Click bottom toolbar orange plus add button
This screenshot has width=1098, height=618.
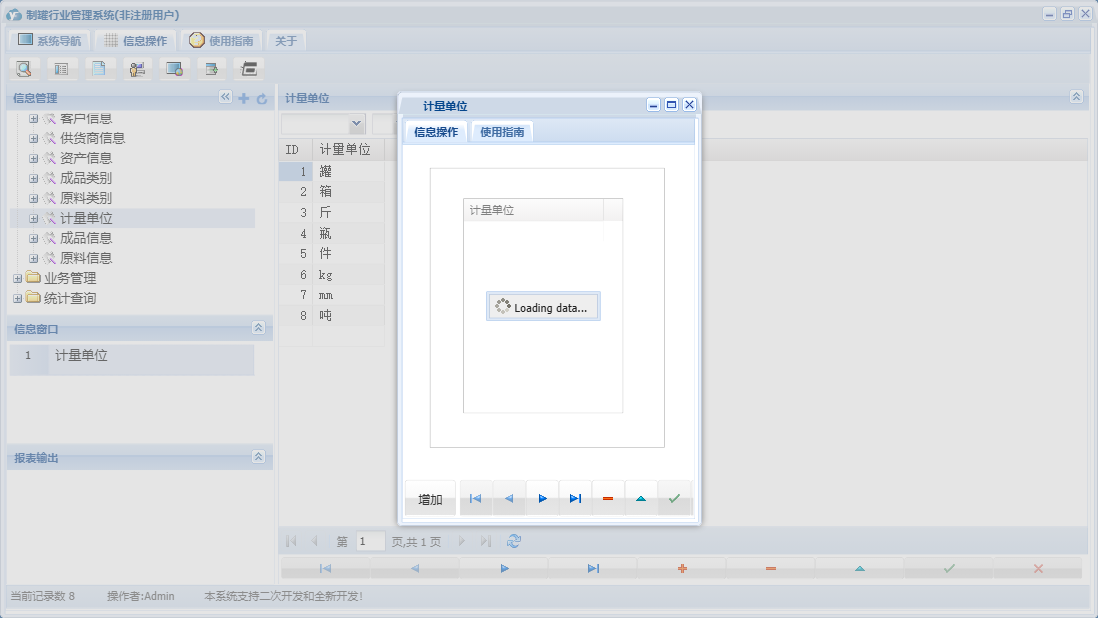click(682, 568)
